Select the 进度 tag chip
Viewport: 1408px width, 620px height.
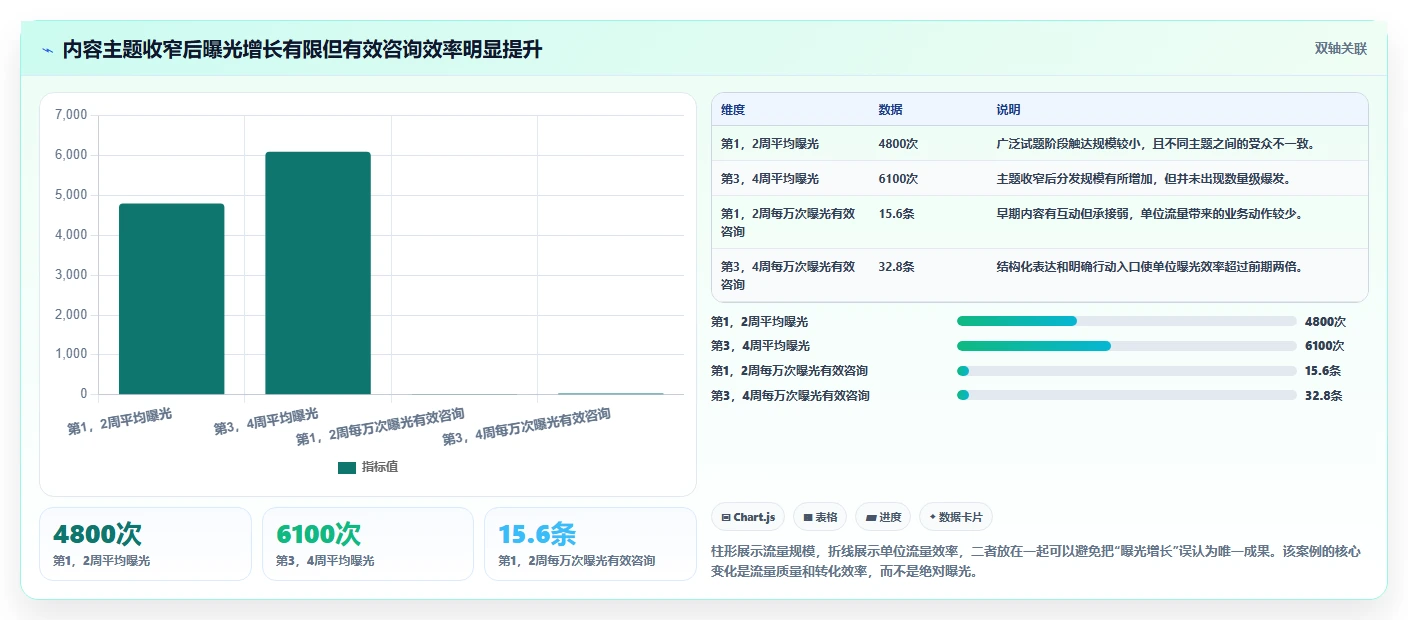(x=883, y=517)
